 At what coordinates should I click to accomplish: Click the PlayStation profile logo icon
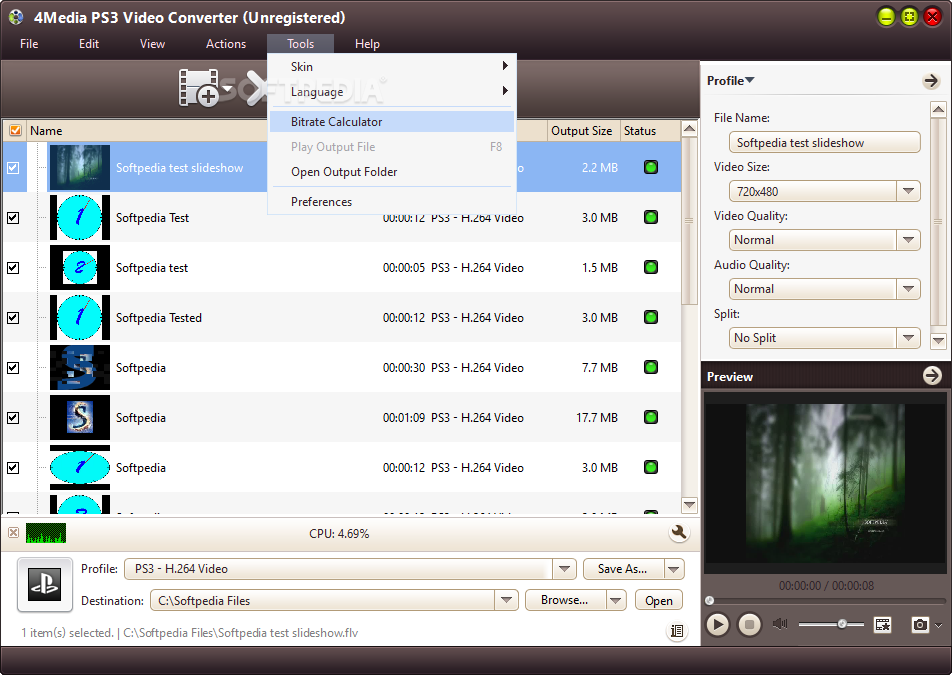coord(45,584)
